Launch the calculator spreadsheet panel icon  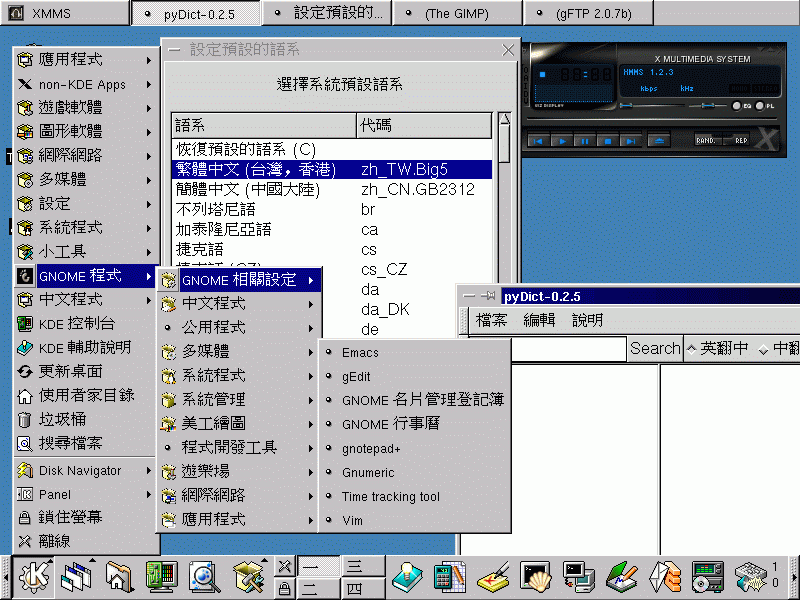(449, 577)
